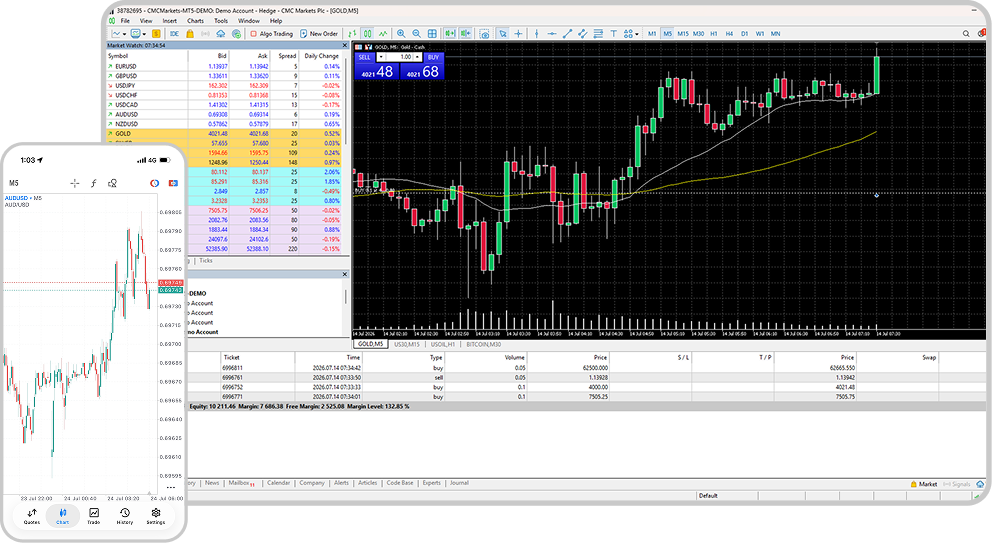
Task: Expand the drawing objects shapes dropdown
Action: [x=637, y=34]
